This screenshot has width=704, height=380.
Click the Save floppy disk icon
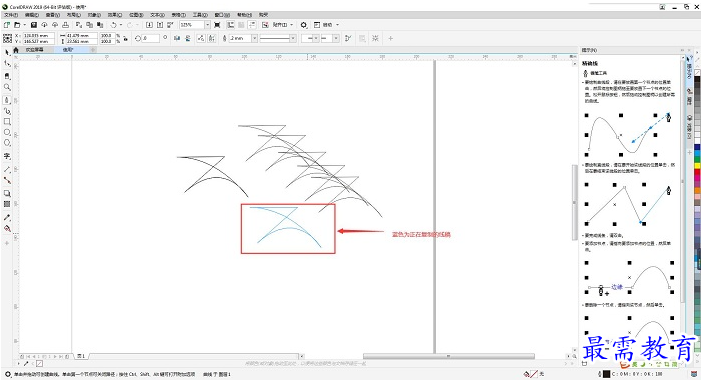coord(33,25)
